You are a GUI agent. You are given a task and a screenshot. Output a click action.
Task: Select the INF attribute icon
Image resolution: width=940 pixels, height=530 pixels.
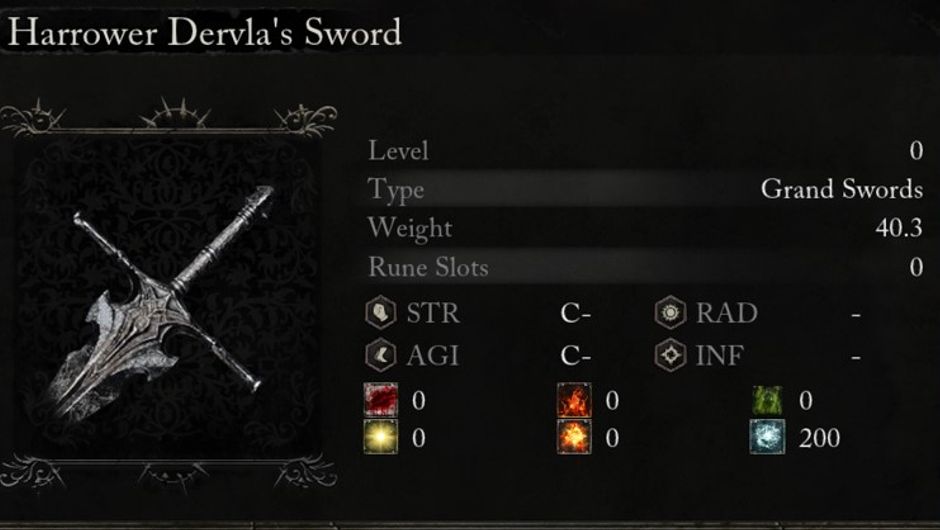coord(670,354)
